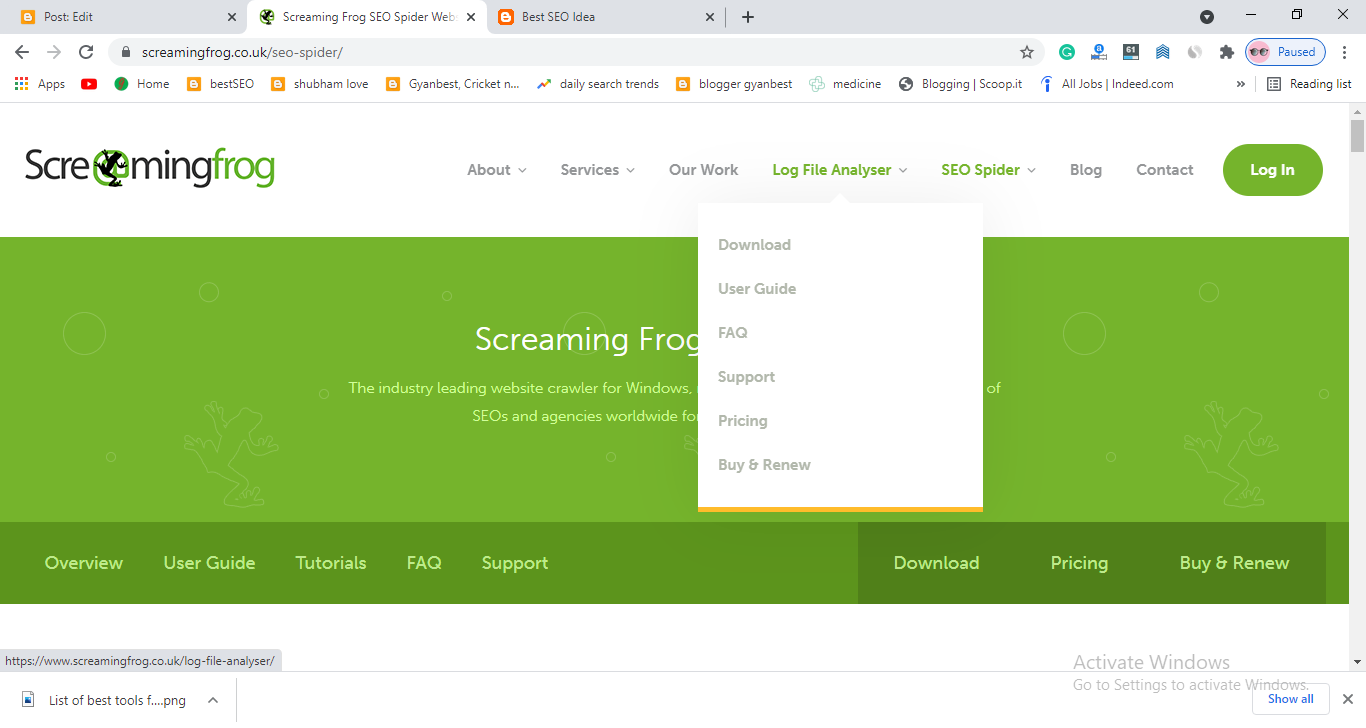The image size is (1366, 728).
Task: Select Buy & Renew in the dropdown menu
Action: (764, 465)
